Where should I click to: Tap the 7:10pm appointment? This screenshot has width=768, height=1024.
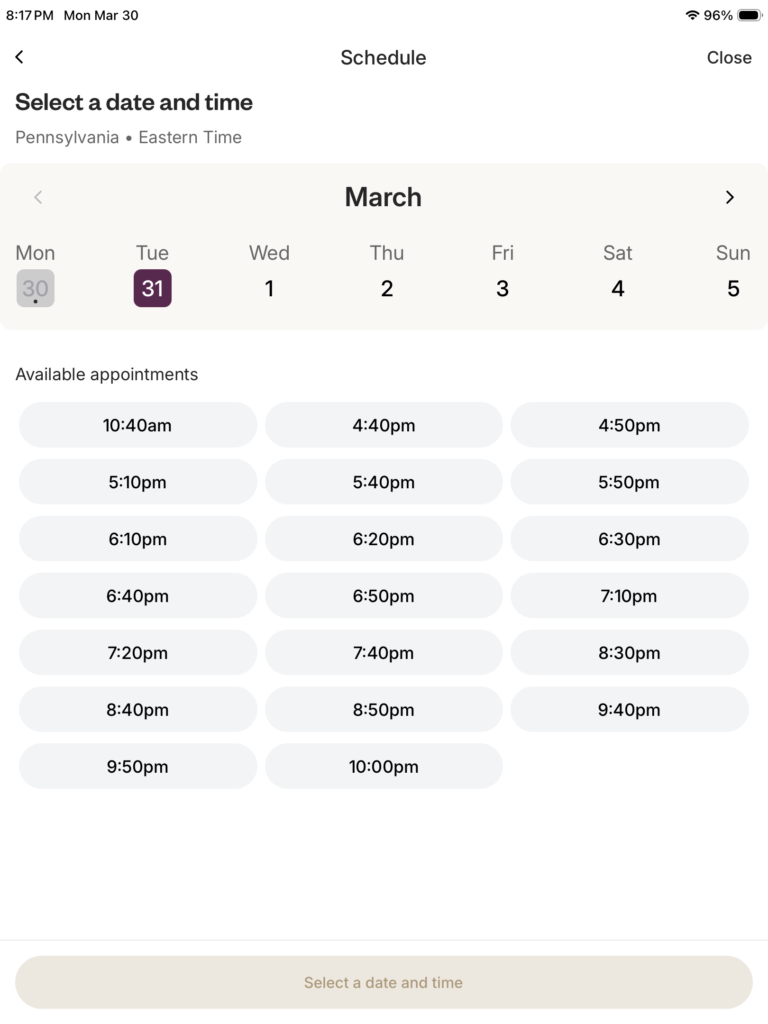[629, 596]
